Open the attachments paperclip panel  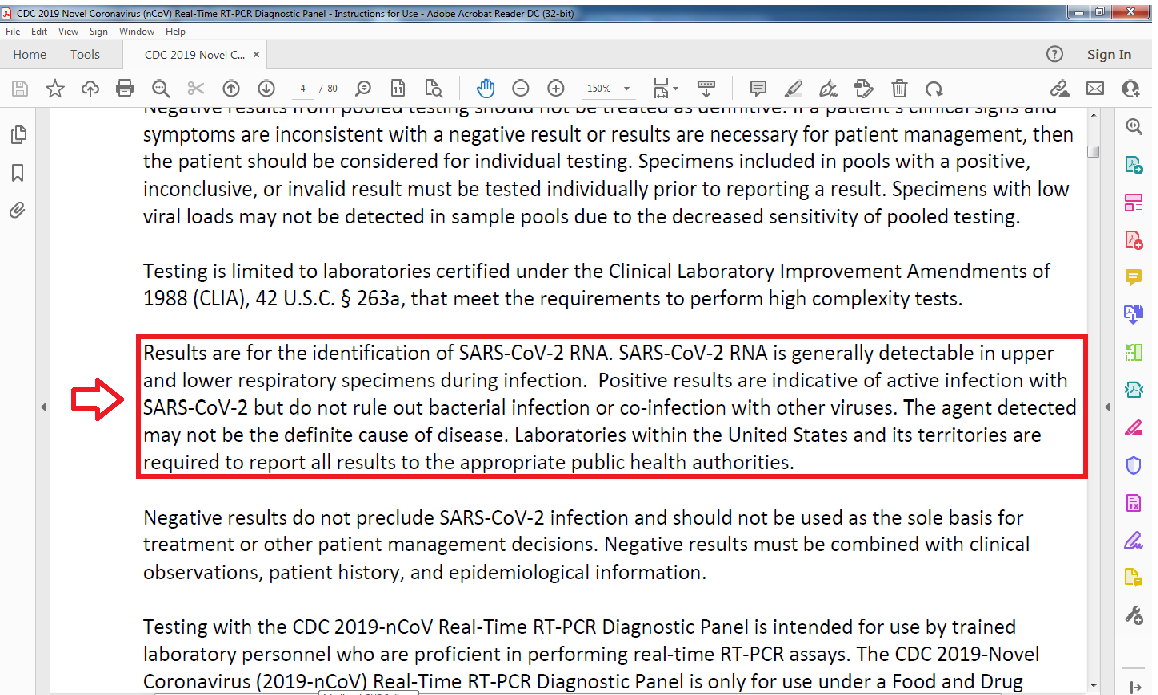18,210
